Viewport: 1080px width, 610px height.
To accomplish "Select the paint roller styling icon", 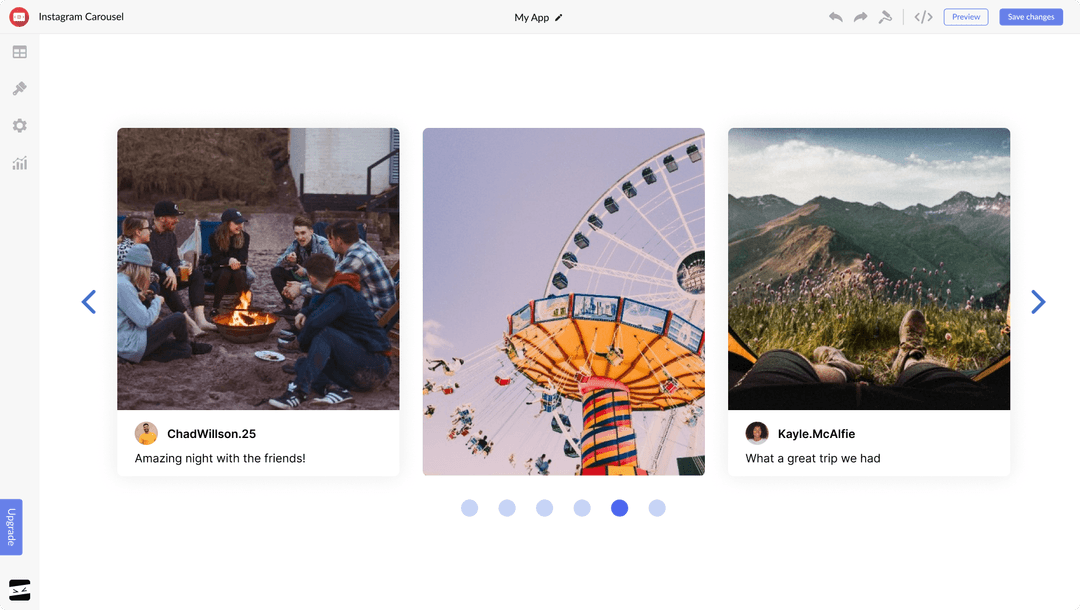I will point(885,17).
